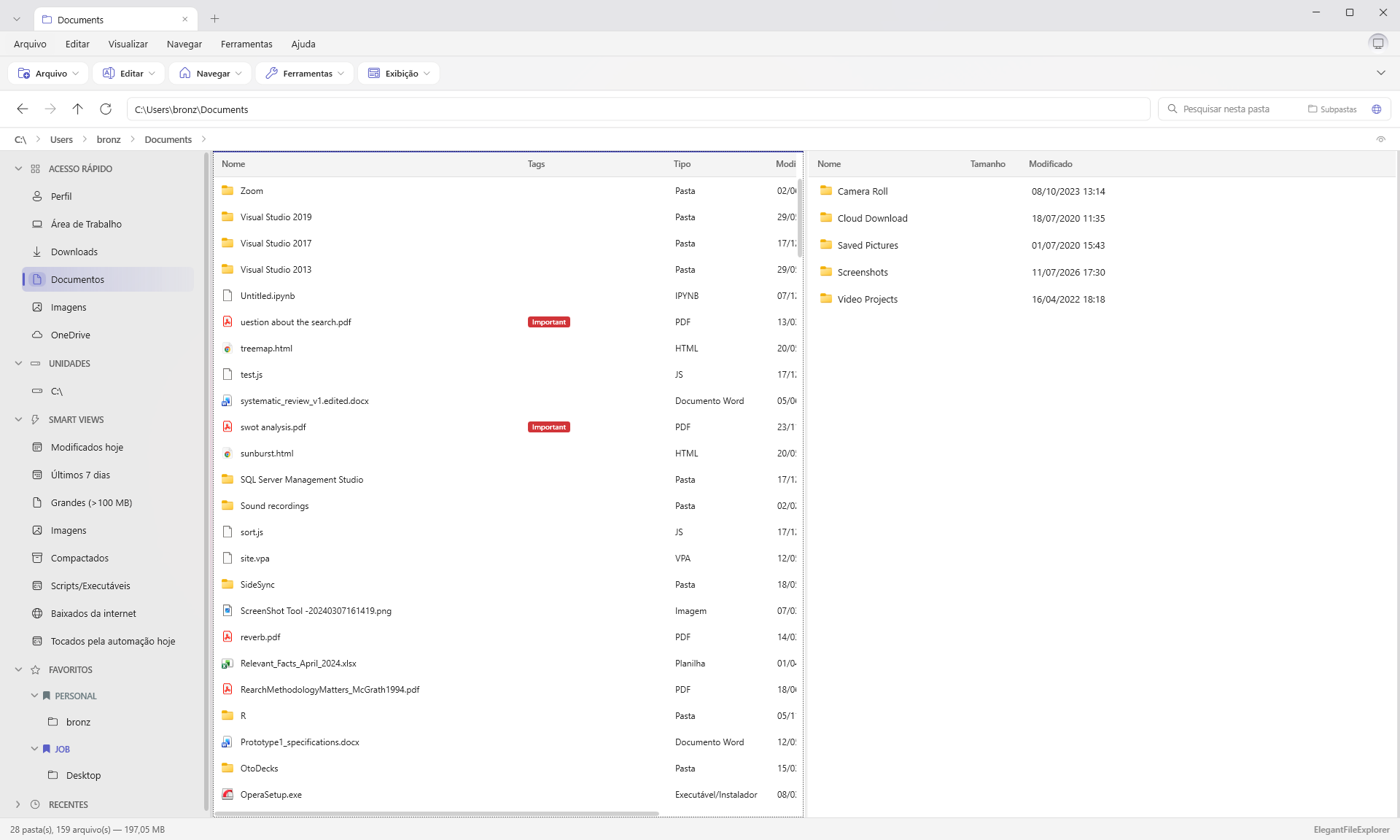Open the Ferramentas menu in the menu bar
1400x840 pixels.
click(246, 44)
